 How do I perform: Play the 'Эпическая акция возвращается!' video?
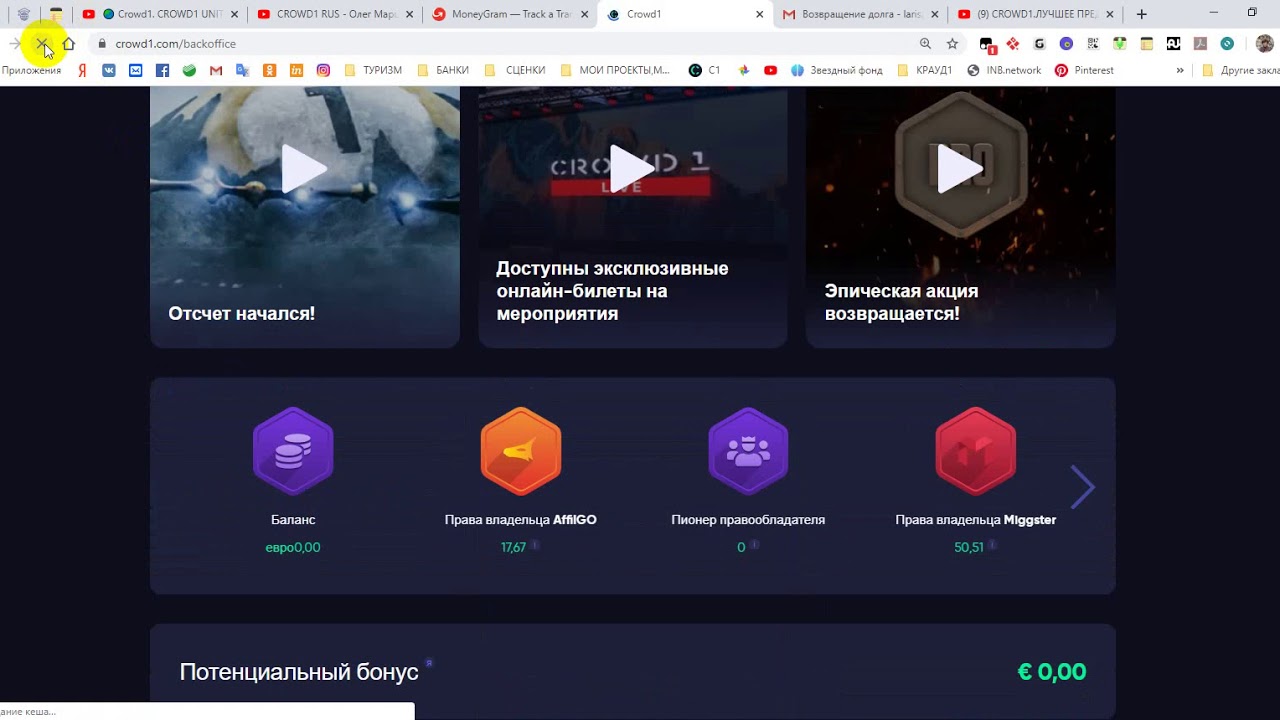(960, 168)
